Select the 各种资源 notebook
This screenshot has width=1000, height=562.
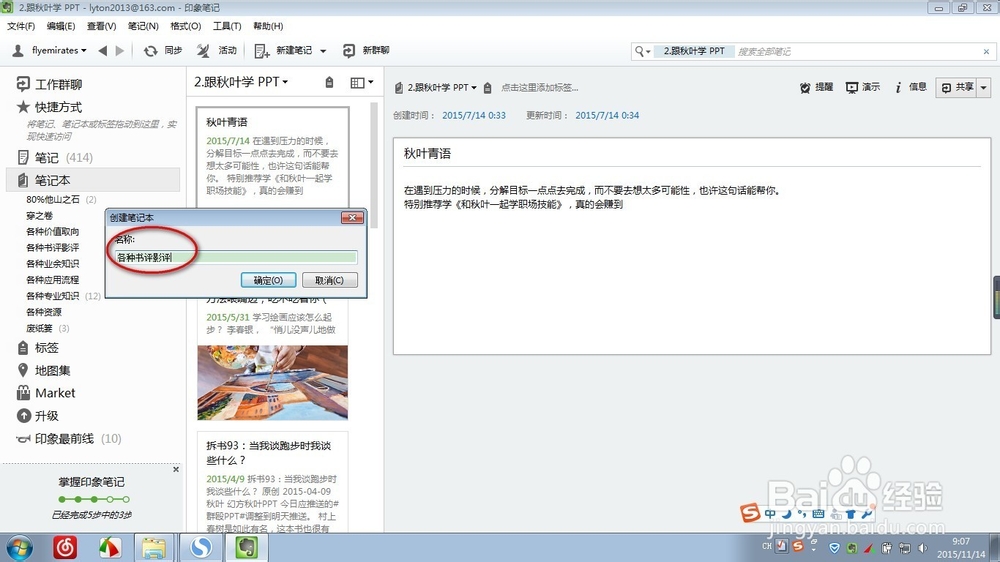click(x=44, y=312)
